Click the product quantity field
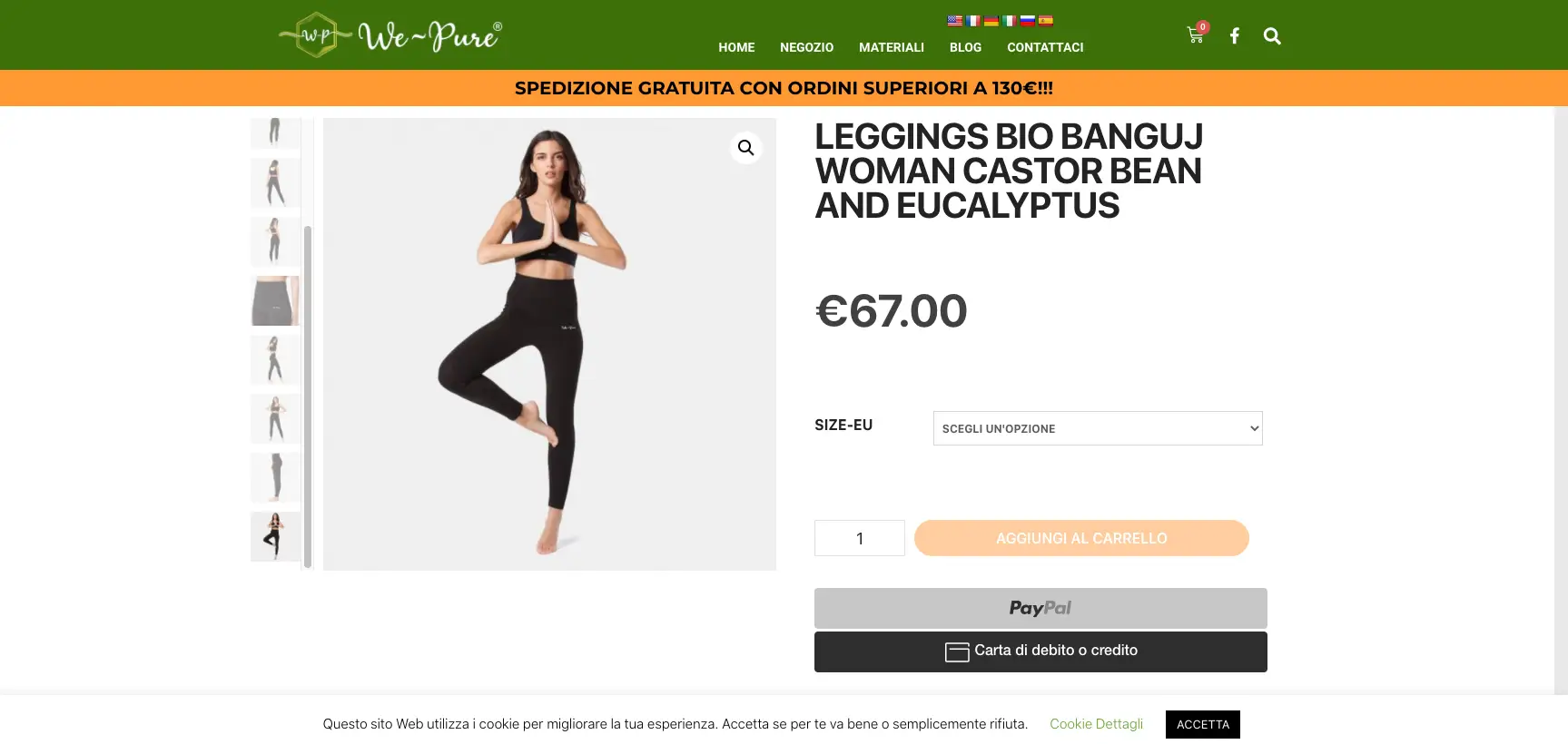 pyautogui.click(x=860, y=538)
